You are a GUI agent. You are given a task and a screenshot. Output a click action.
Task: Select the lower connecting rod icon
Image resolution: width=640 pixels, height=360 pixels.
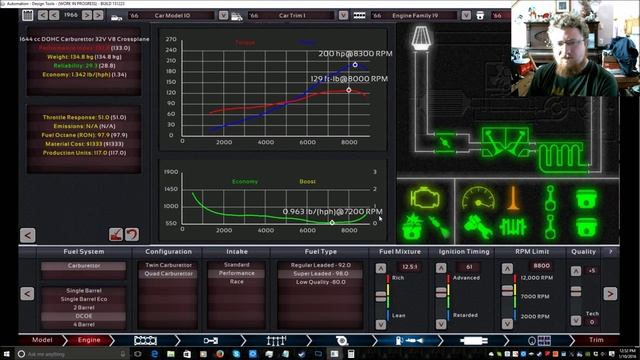[550, 227]
